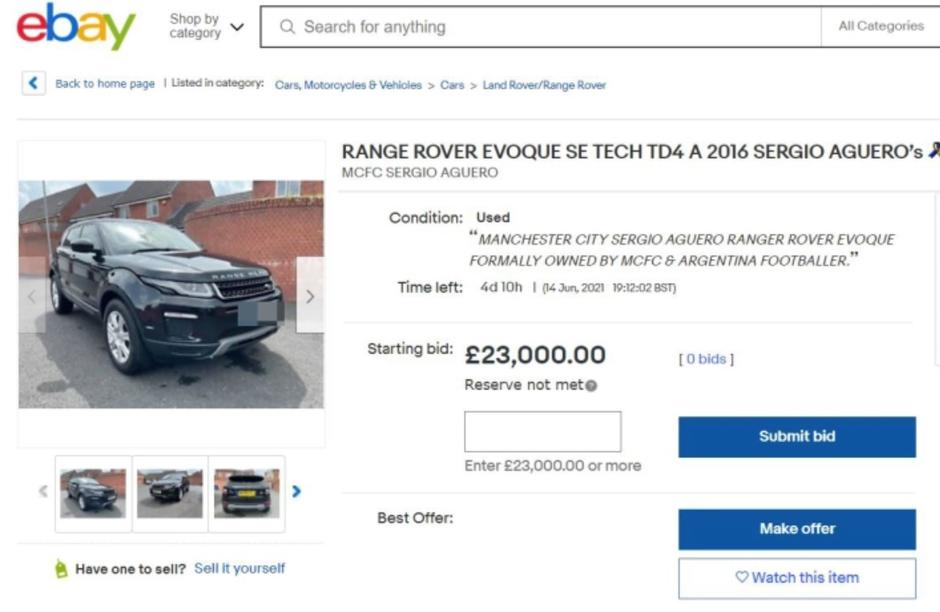Click the search magnifier icon
The height and width of the screenshot is (612, 940).
click(287, 27)
